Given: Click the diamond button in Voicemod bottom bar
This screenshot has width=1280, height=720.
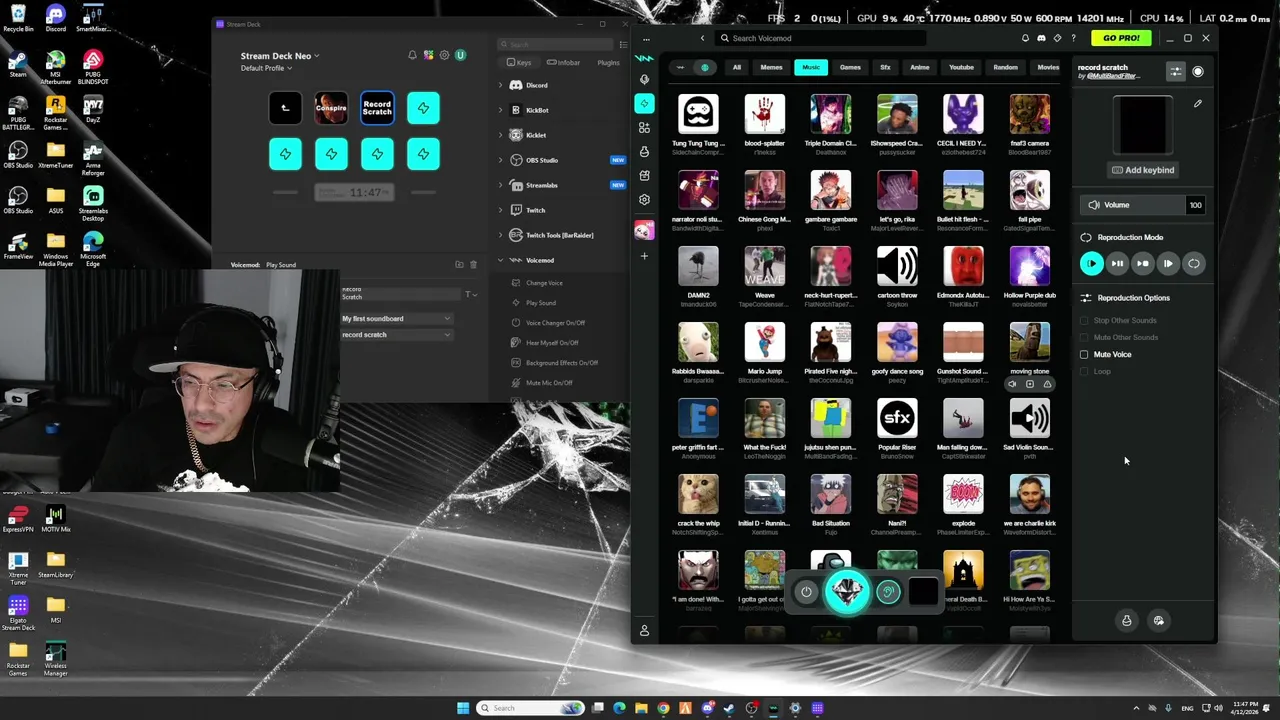Looking at the screenshot, I should click(x=847, y=592).
